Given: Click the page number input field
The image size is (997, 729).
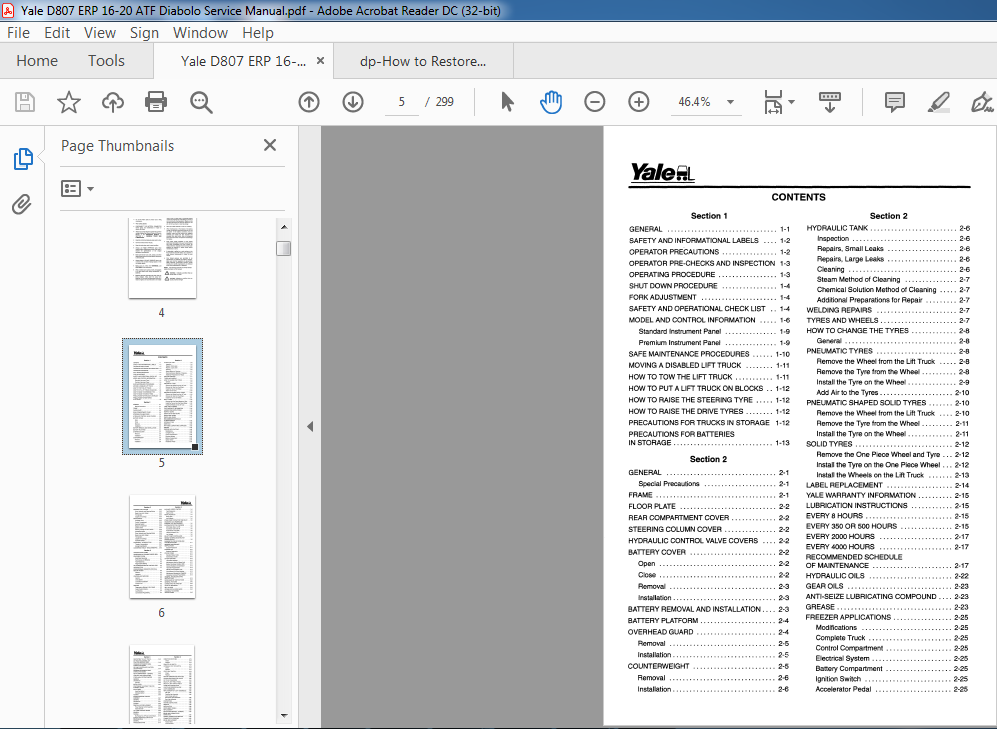Looking at the screenshot, I should (402, 102).
